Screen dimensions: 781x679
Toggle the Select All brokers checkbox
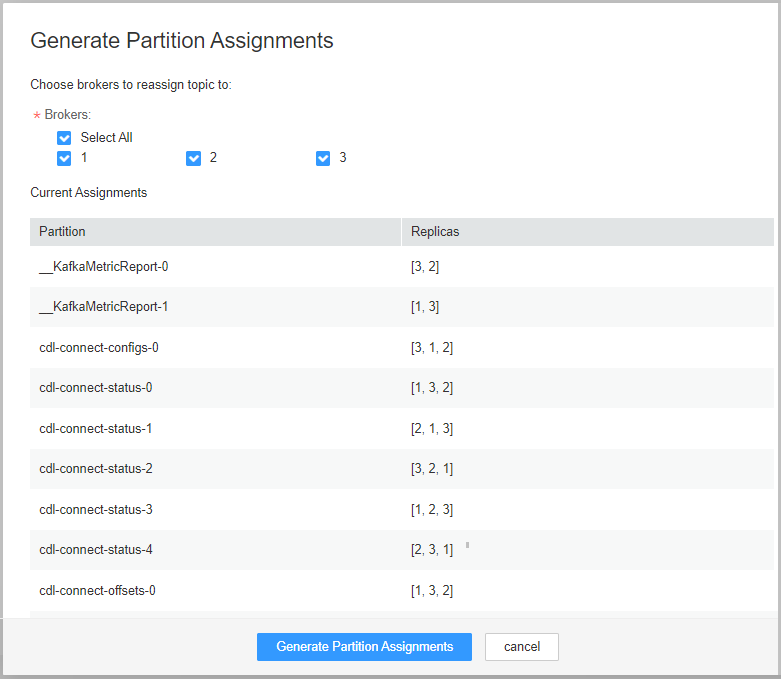(x=64, y=137)
